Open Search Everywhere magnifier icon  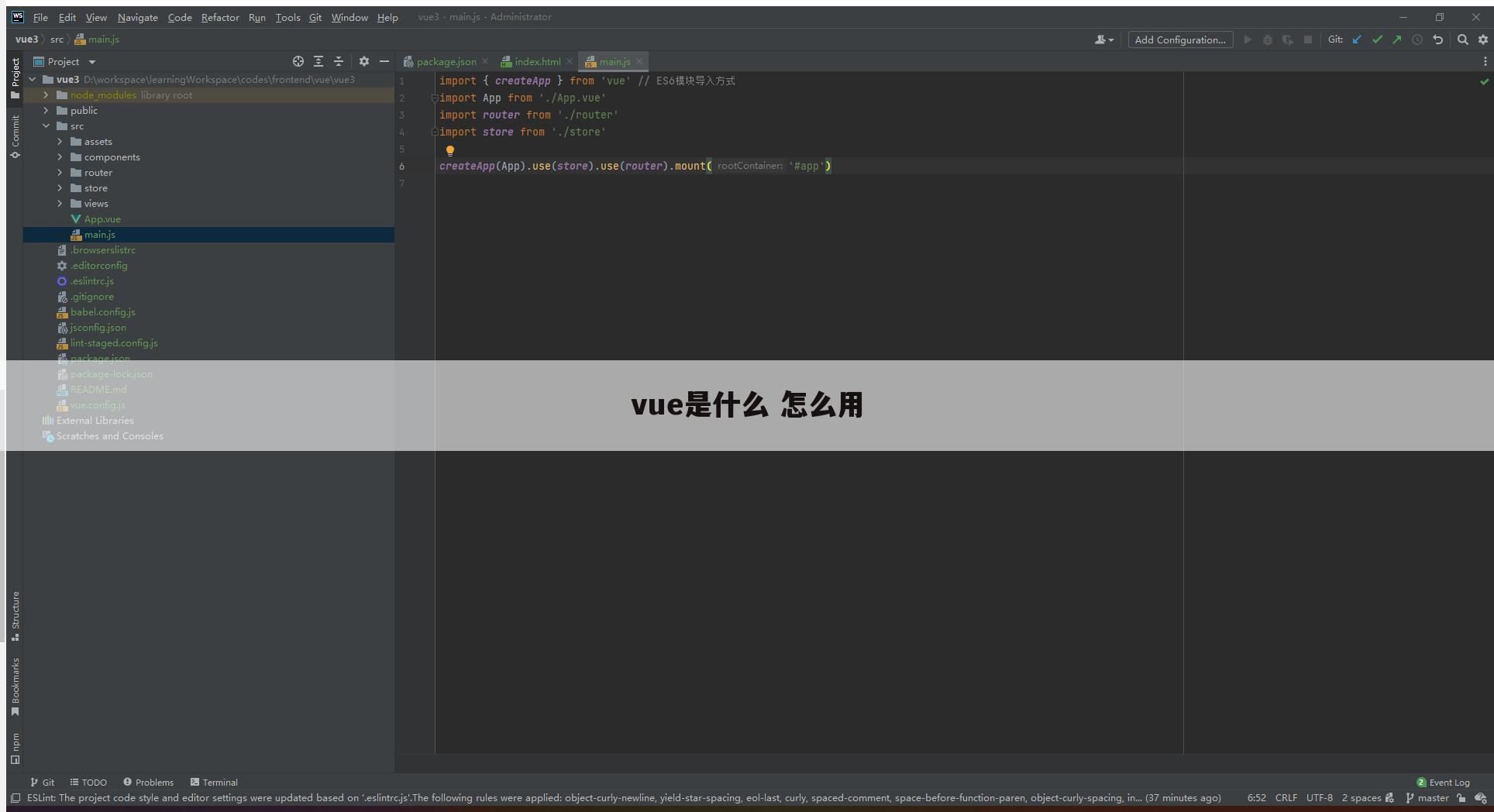1463,40
